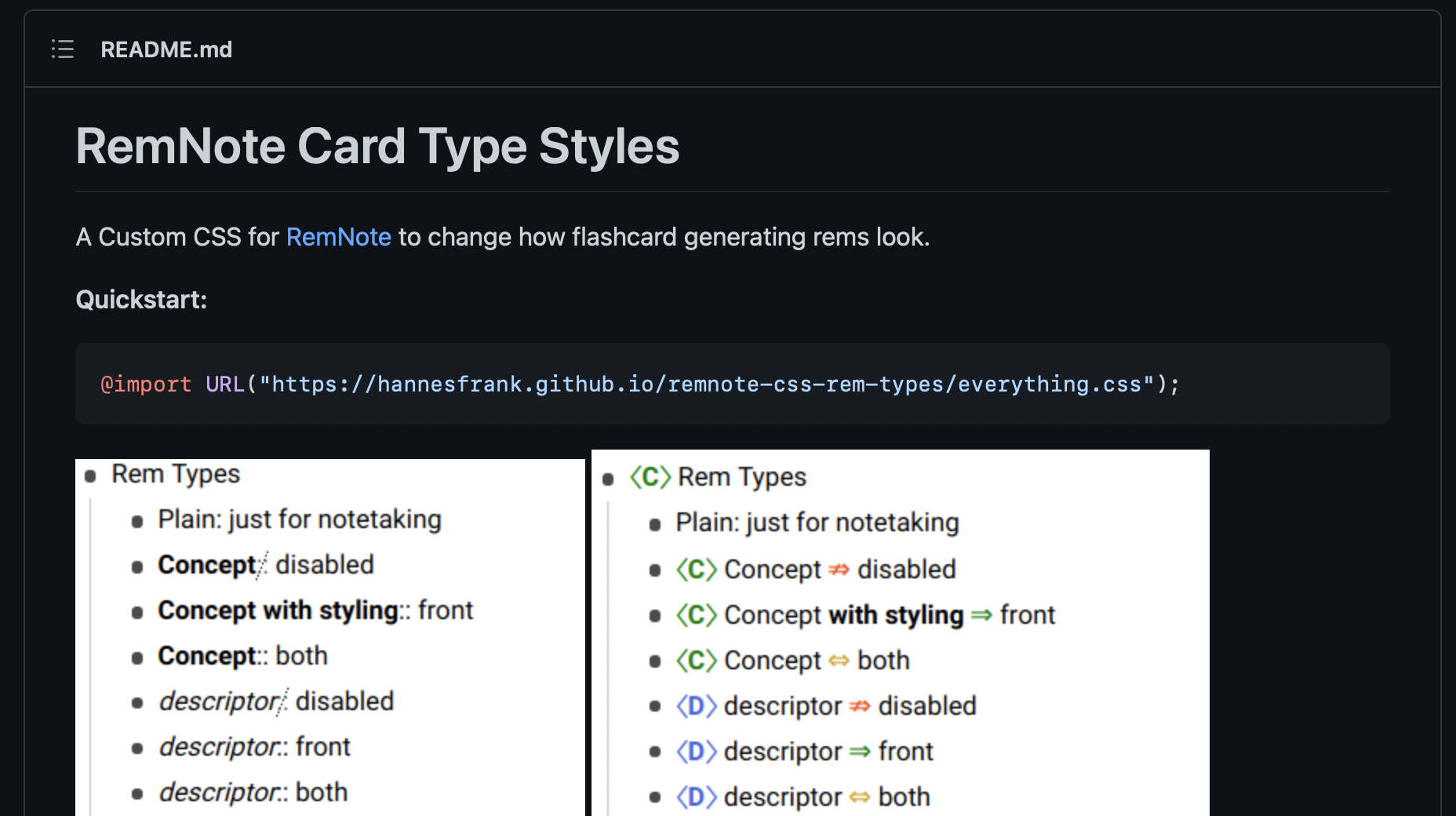Click the README.md file title
This screenshot has height=816, width=1456.
tap(166, 49)
